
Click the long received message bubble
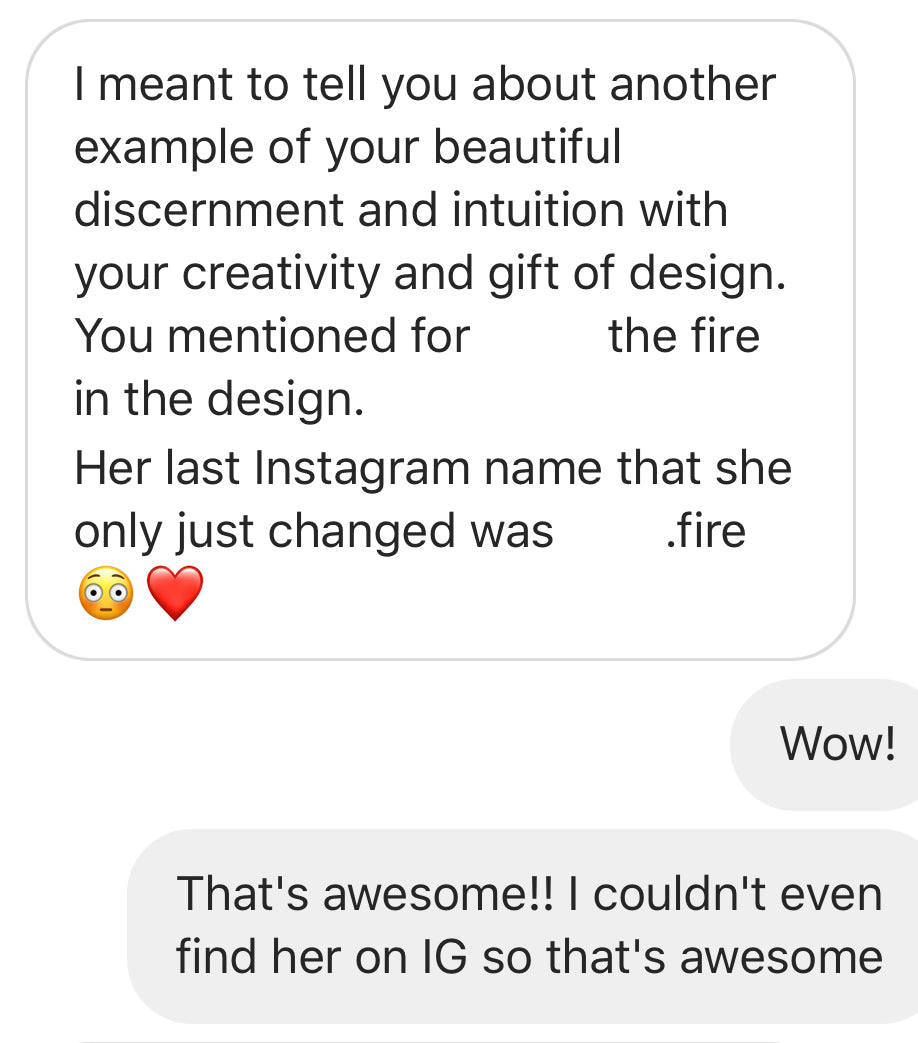coord(440,340)
